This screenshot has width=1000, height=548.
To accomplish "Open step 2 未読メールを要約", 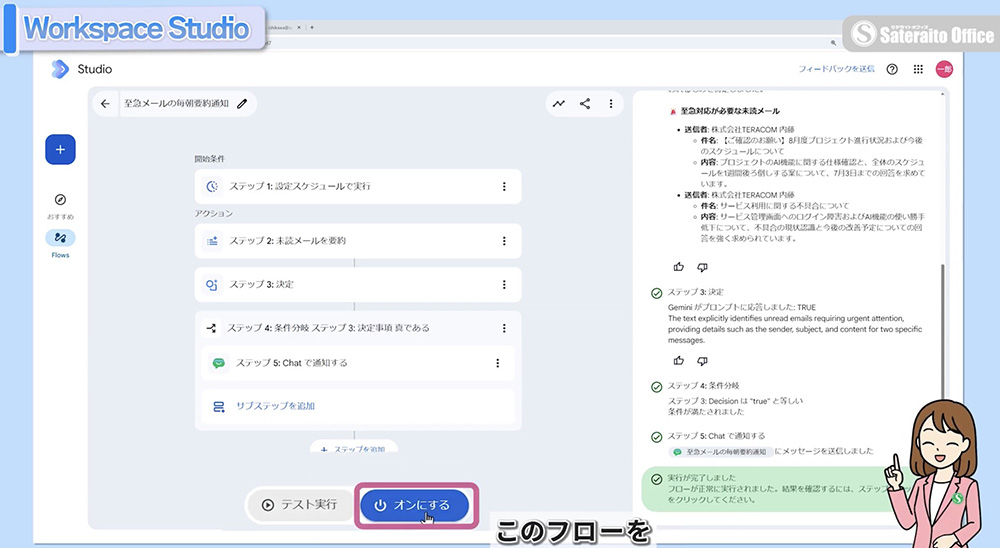I will click(358, 241).
